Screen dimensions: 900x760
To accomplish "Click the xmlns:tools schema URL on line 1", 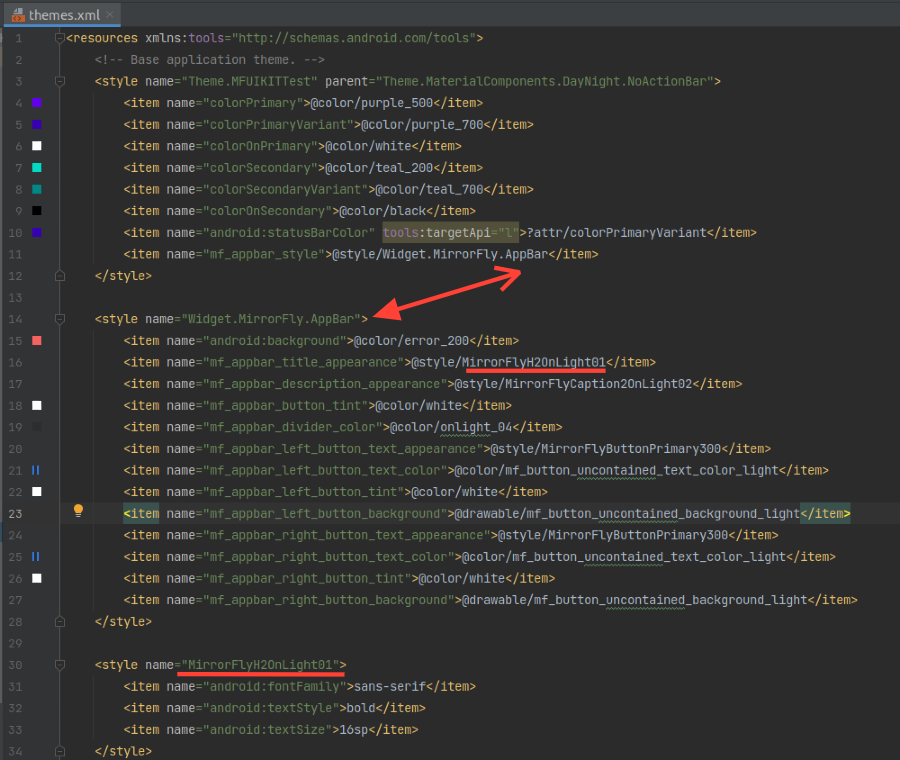I will [354, 38].
